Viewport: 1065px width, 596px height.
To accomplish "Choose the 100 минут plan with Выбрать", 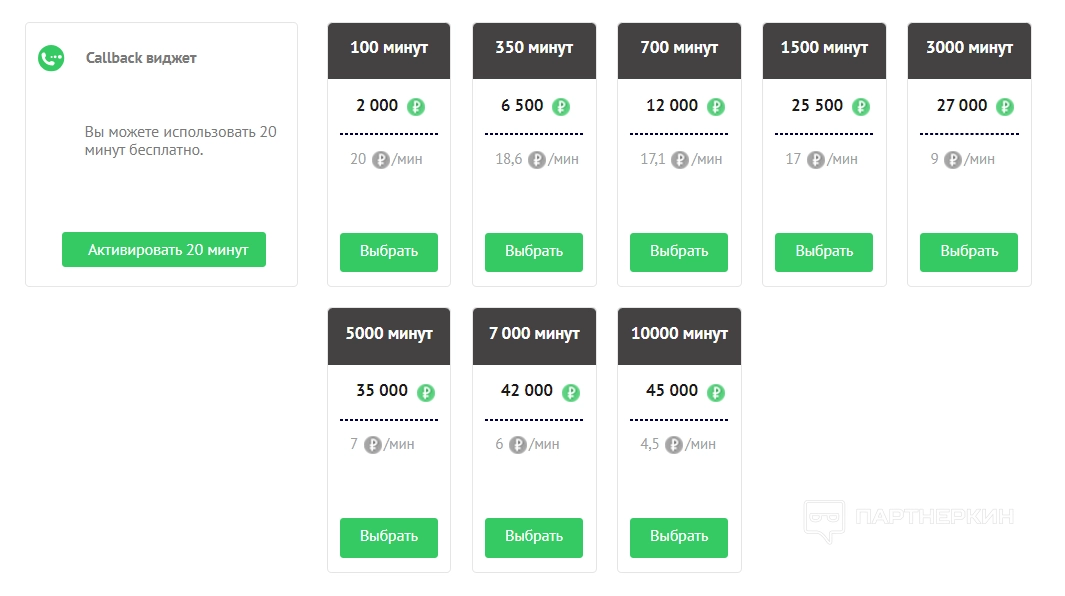I will (389, 252).
